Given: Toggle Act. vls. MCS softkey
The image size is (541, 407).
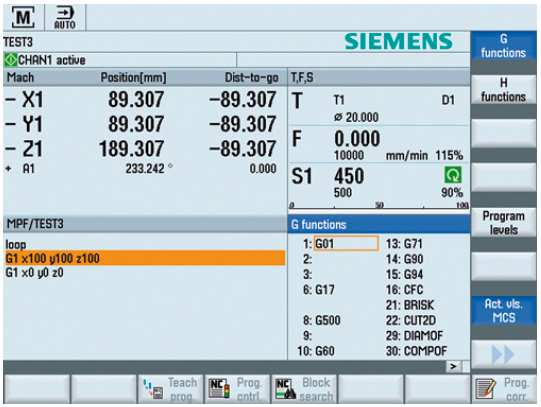Looking at the screenshot, I should pyautogui.click(x=503, y=311).
